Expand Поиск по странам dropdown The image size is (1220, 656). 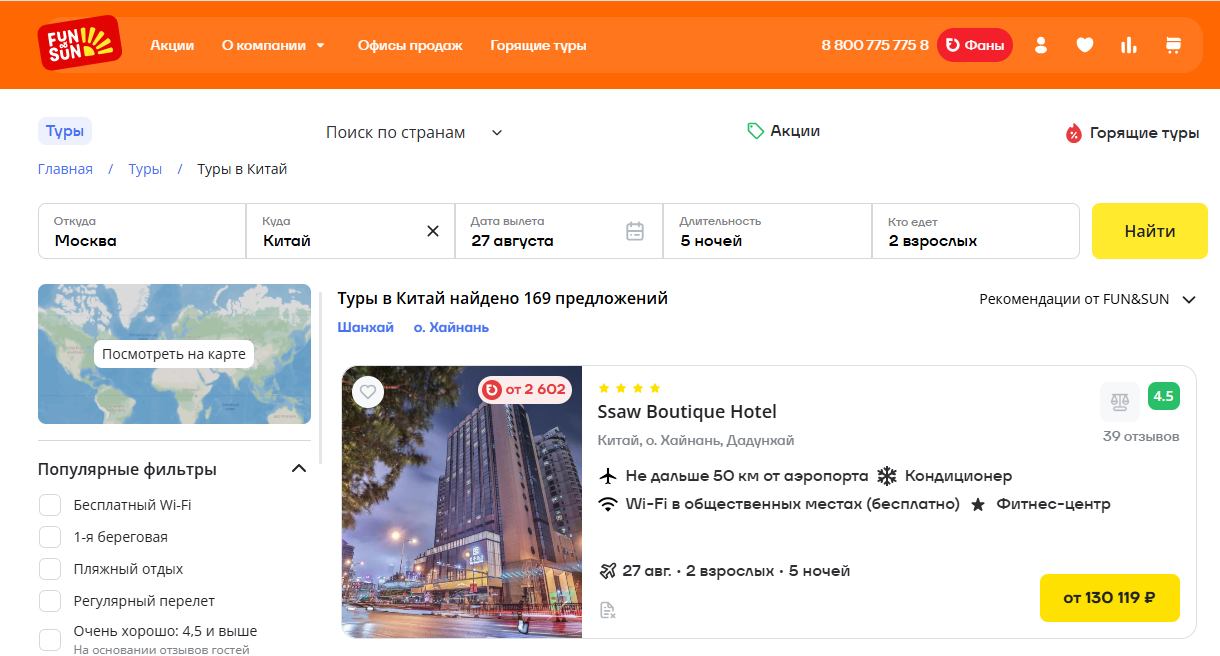click(x=414, y=132)
